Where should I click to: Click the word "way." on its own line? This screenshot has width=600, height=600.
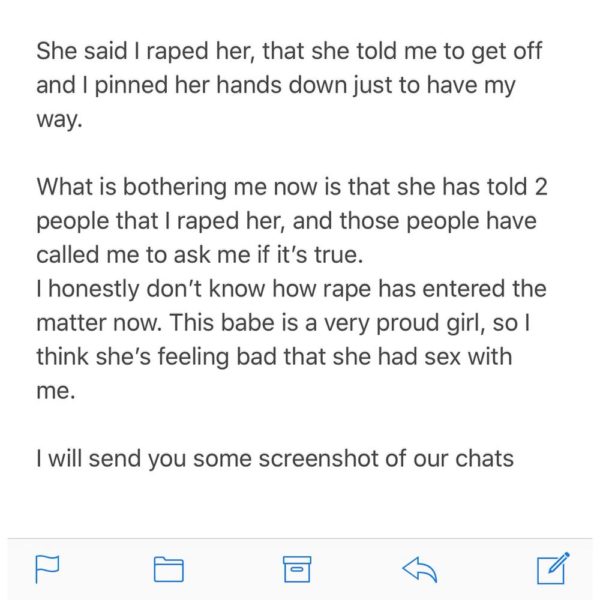pyautogui.click(x=59, y=119)
